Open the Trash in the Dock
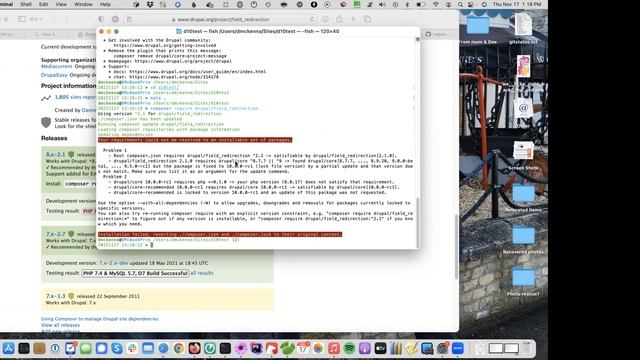This screenshot has width=640, height=360. (x=528, y=348)
